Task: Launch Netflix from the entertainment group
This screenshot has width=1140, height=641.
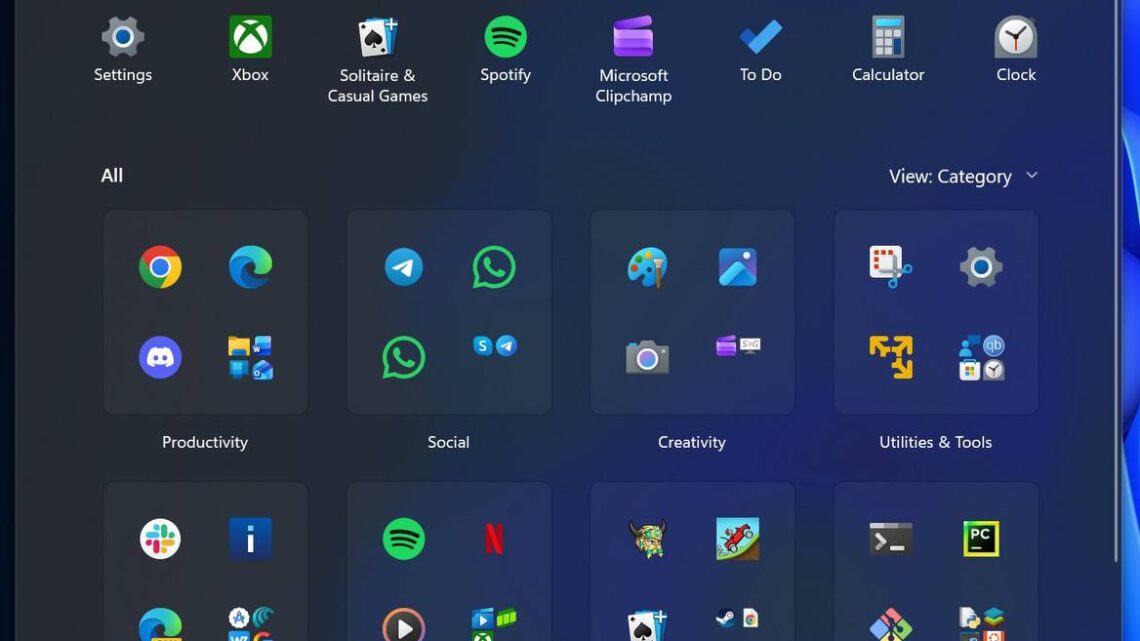Action: 494,539
